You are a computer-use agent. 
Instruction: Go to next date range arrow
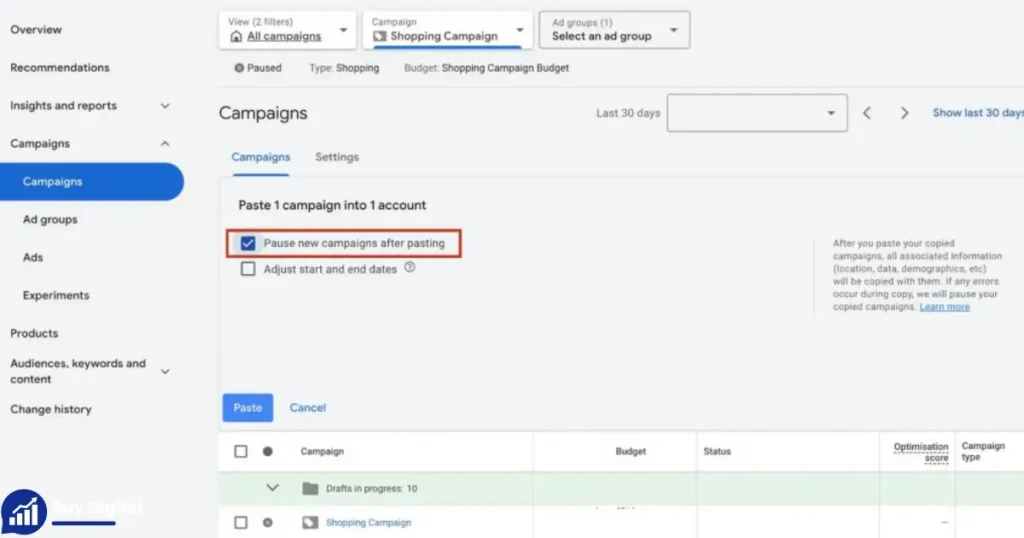(x=904, y=113)
